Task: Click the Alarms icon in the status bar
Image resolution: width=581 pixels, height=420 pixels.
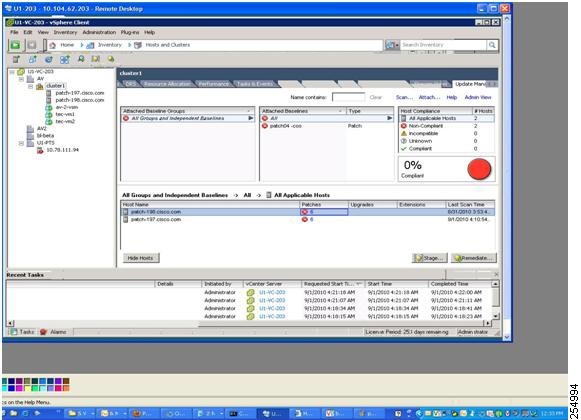Action: tap(43, 332)
